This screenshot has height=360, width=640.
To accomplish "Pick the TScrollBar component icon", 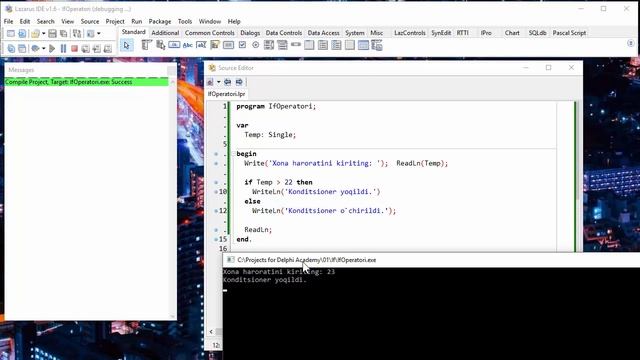I will [x=296, y=45].
